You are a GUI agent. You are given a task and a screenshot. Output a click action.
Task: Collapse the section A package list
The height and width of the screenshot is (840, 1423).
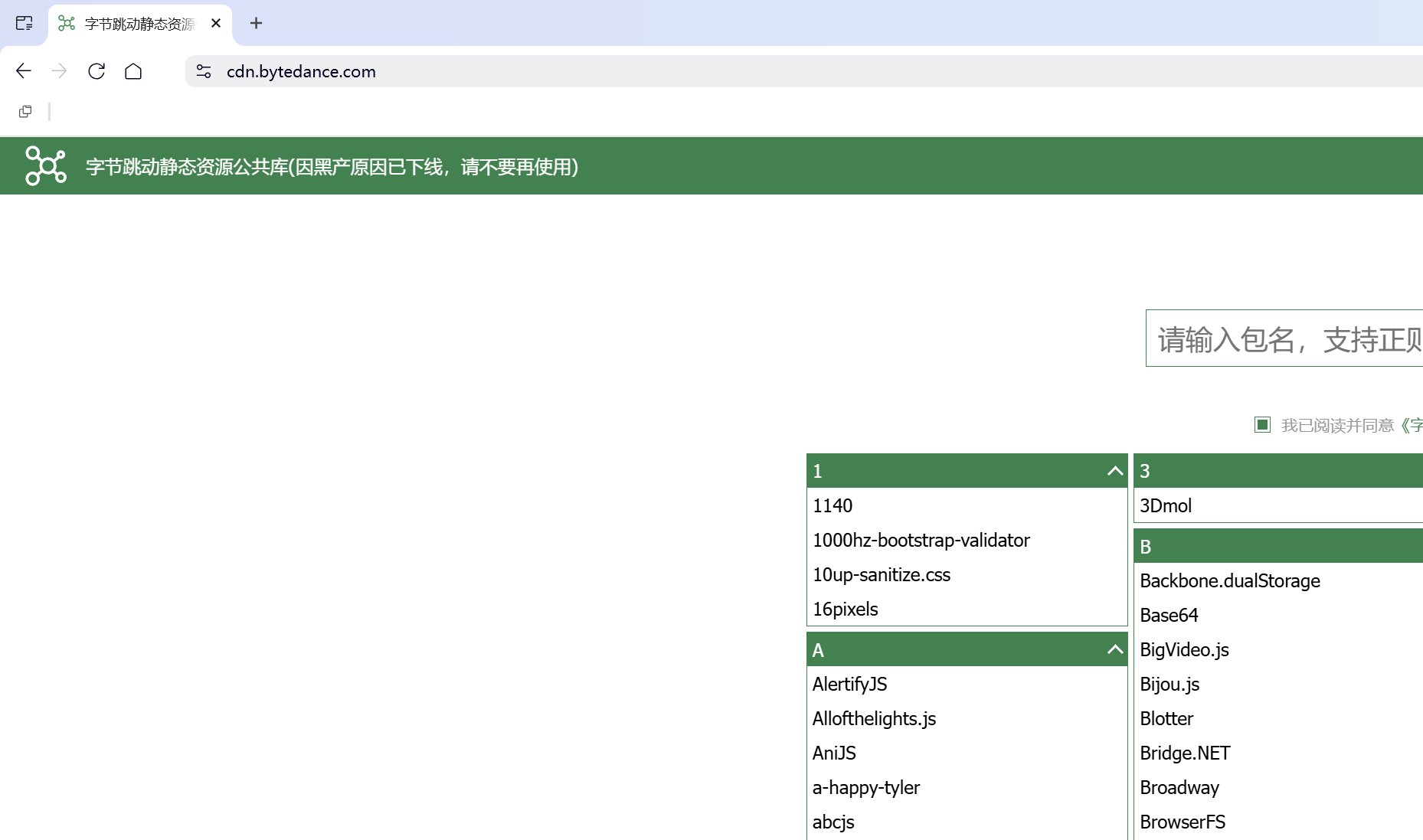click(x=1114, y=649)
